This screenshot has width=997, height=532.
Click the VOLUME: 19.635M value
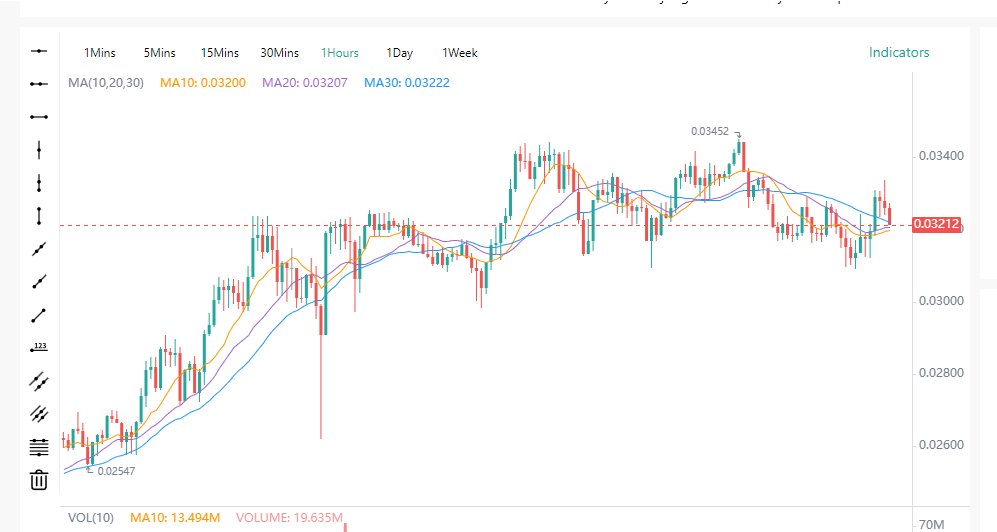289,518
